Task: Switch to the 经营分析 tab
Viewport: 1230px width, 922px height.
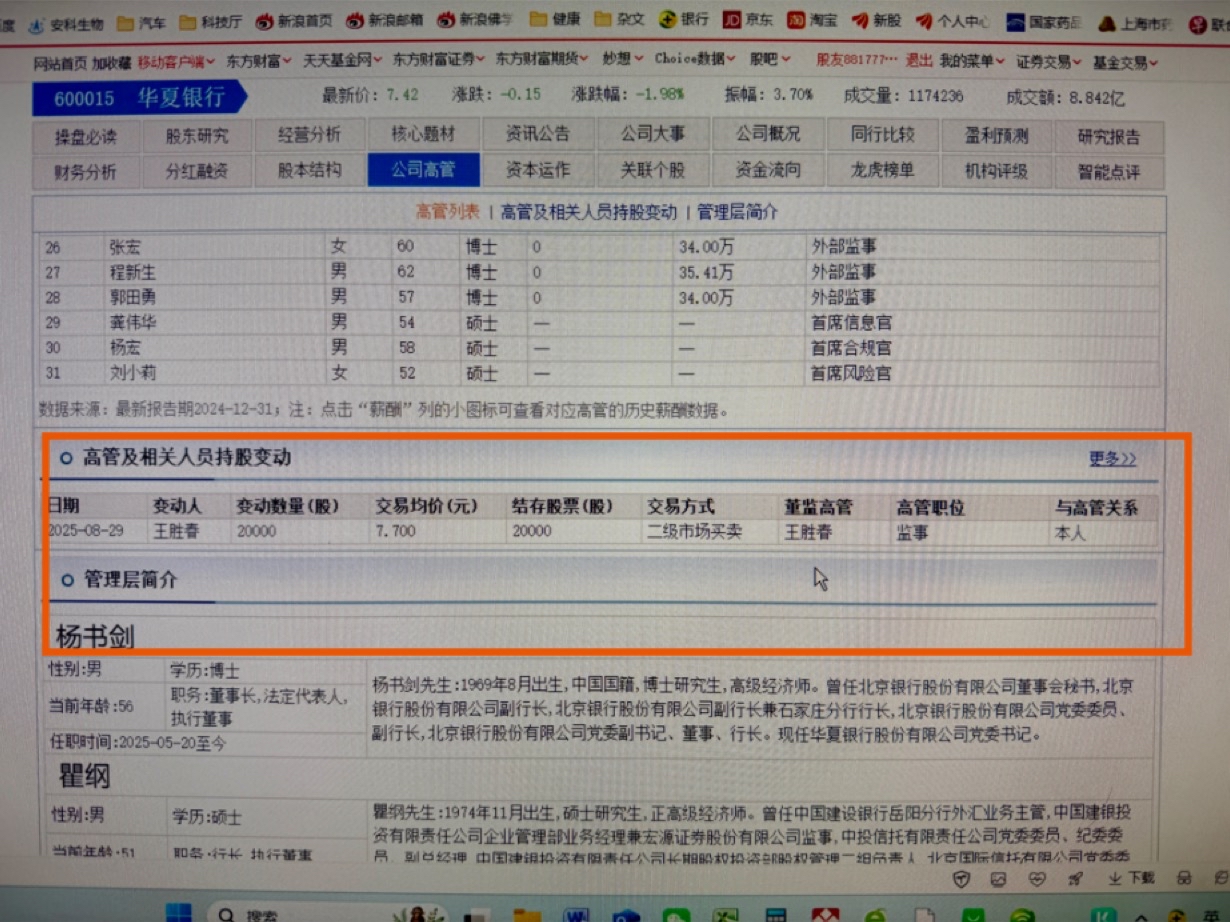Action: point(309,135)
